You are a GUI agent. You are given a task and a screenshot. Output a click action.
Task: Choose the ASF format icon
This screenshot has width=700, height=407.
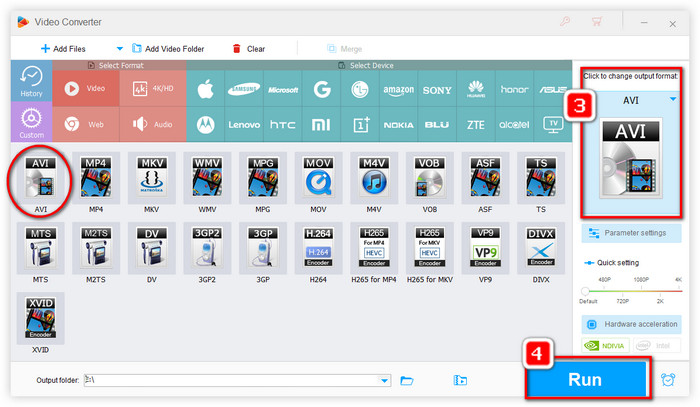pyautogui.click(x=485, y=178)
